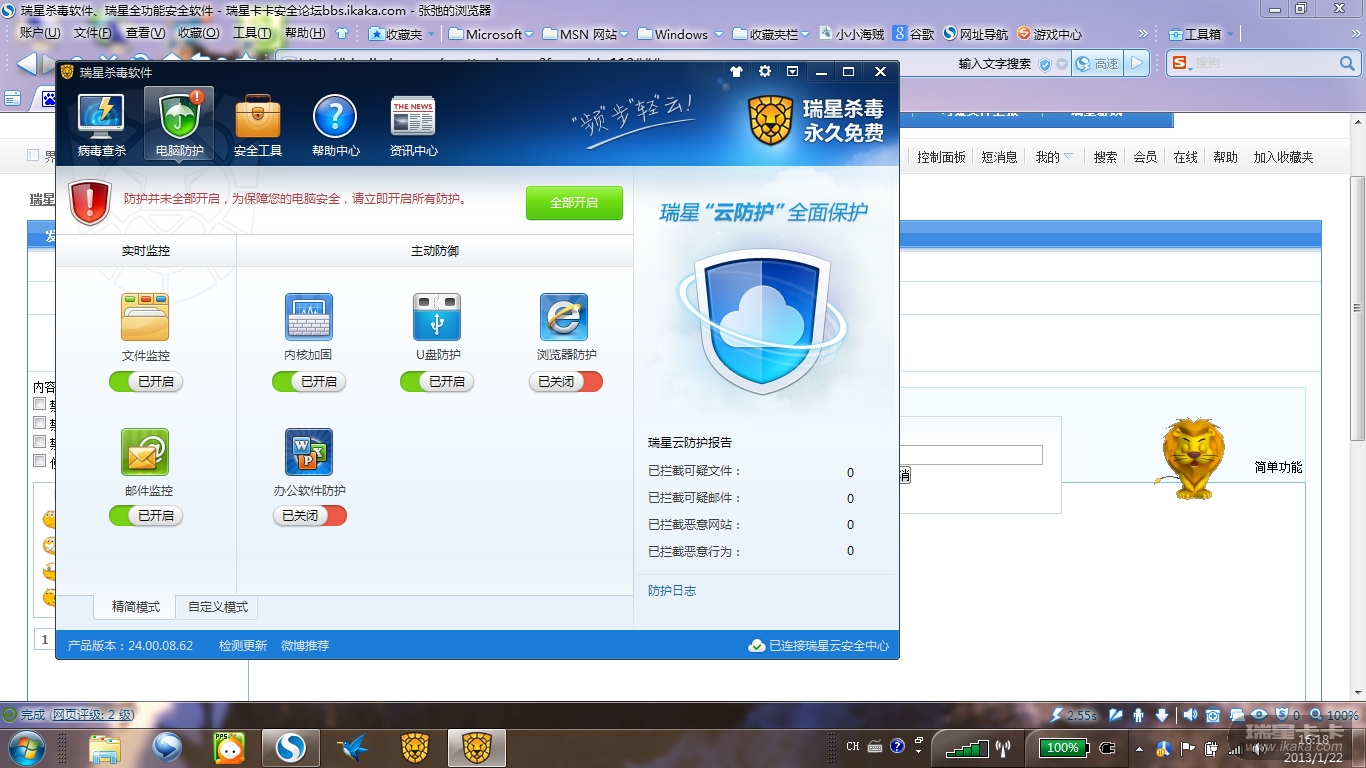Open Windows Explorer from the taskbar
Image resolution: width=1366 pixels, height=768 pixels.
click(x=105, y=747)
